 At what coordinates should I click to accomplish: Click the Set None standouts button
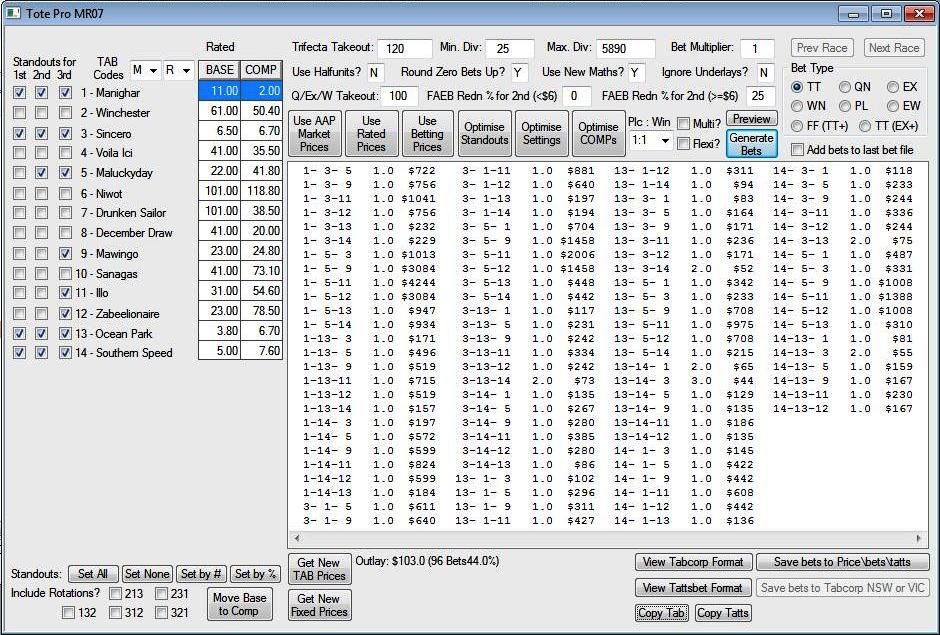pos(147,574)
